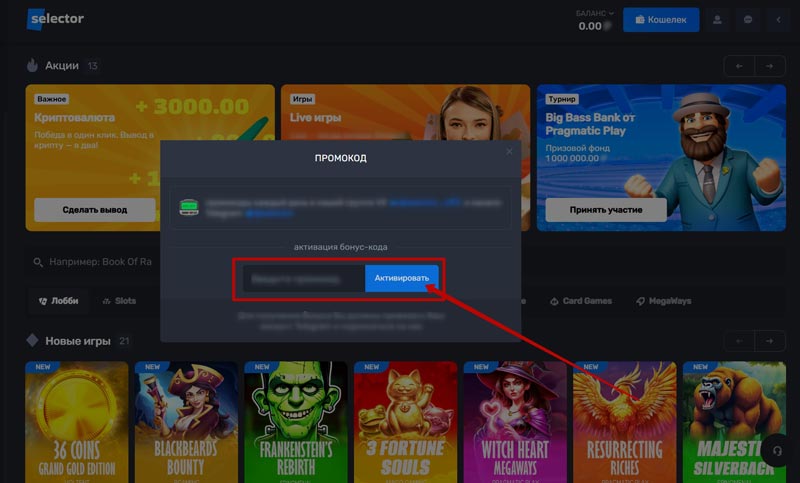Open the Кошелек wallet button
The height and width of the screenshot is (483, 800).
coord(661,19)
